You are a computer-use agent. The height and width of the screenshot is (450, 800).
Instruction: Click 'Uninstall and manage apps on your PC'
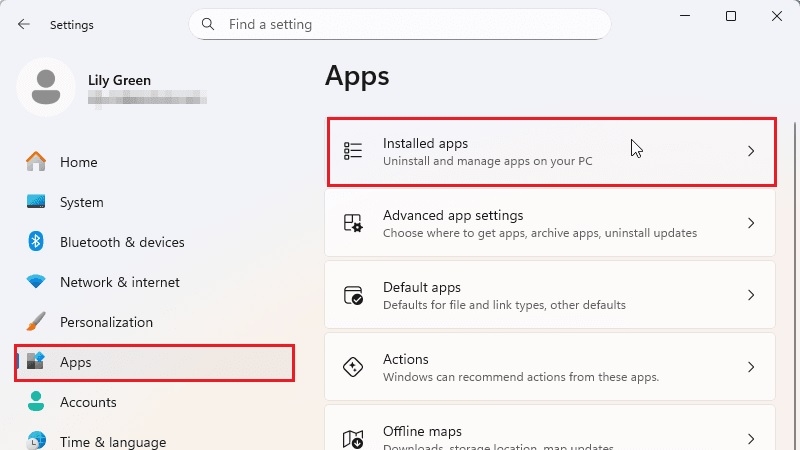tap(488, 161)
